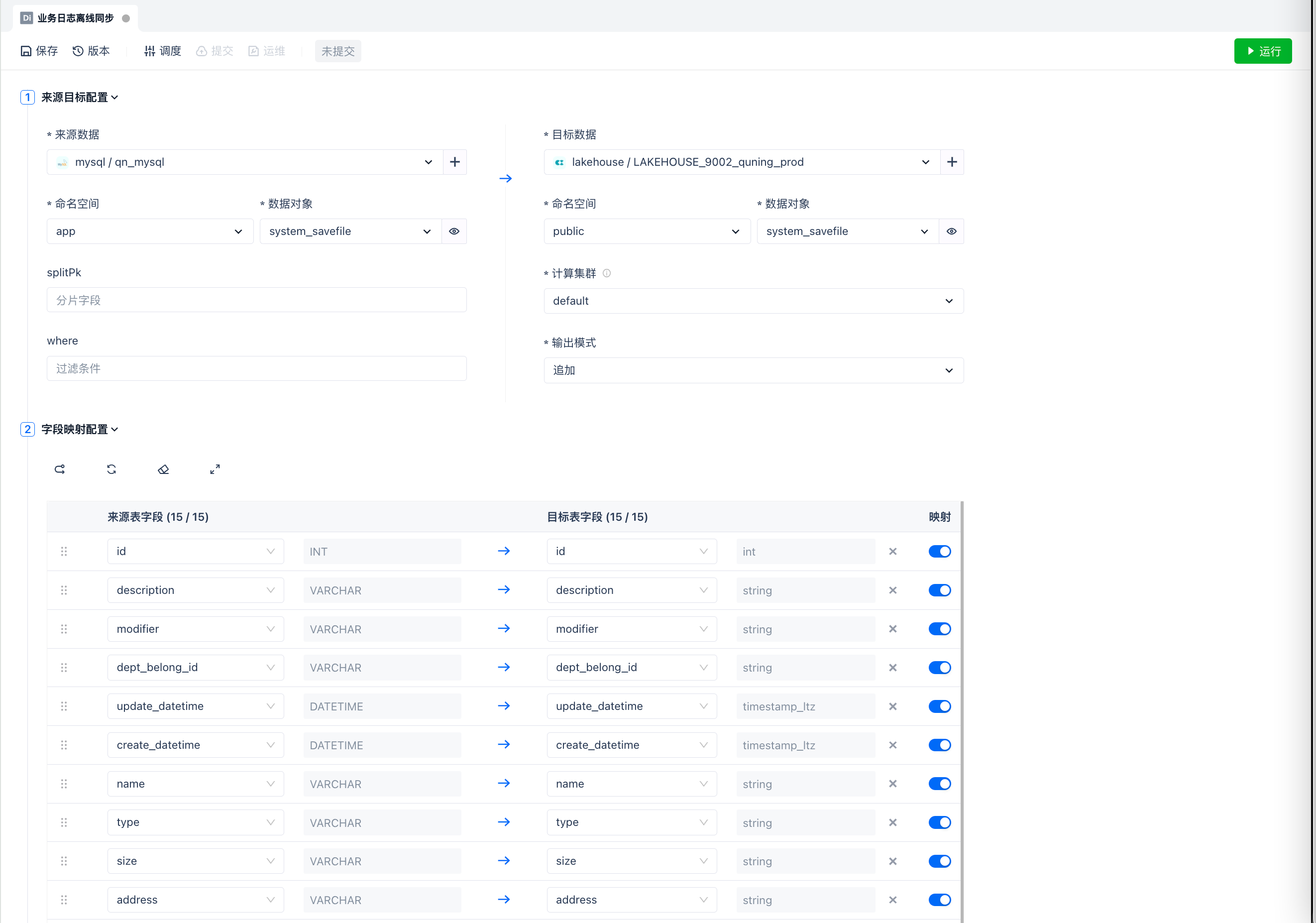Viewport: 1316px width, 923px height.
Task: Click the 保存 save button
Action: click(x=39, y=51)
